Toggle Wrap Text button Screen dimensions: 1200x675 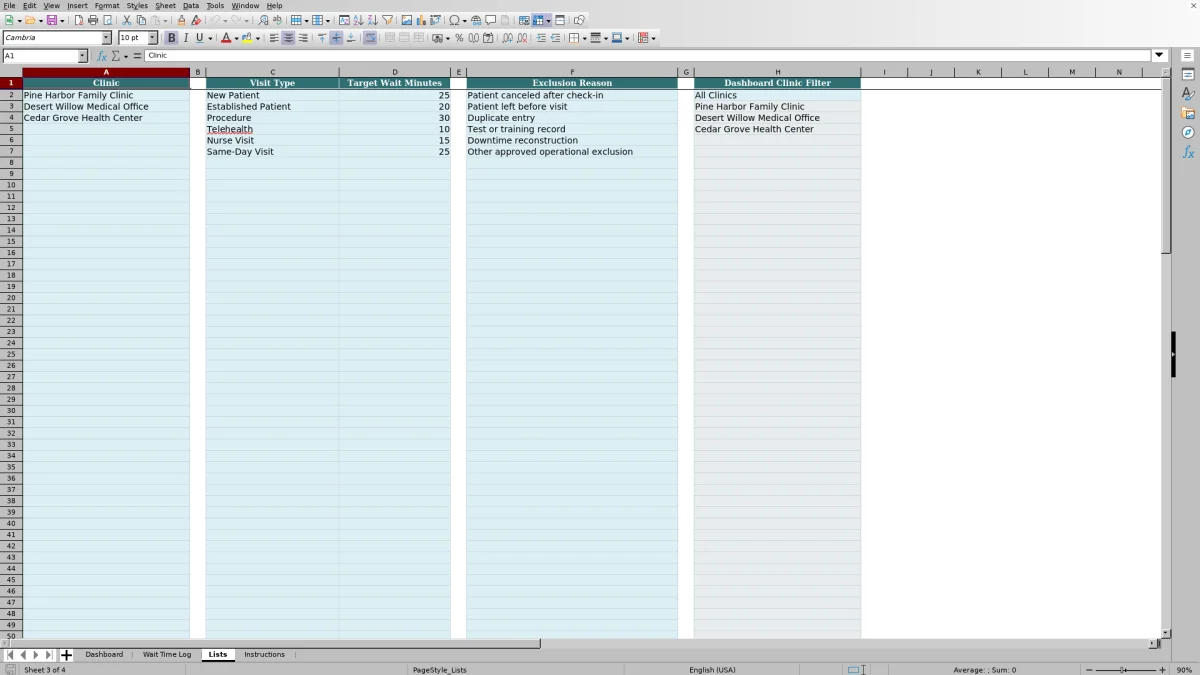(x=370, y=38)
